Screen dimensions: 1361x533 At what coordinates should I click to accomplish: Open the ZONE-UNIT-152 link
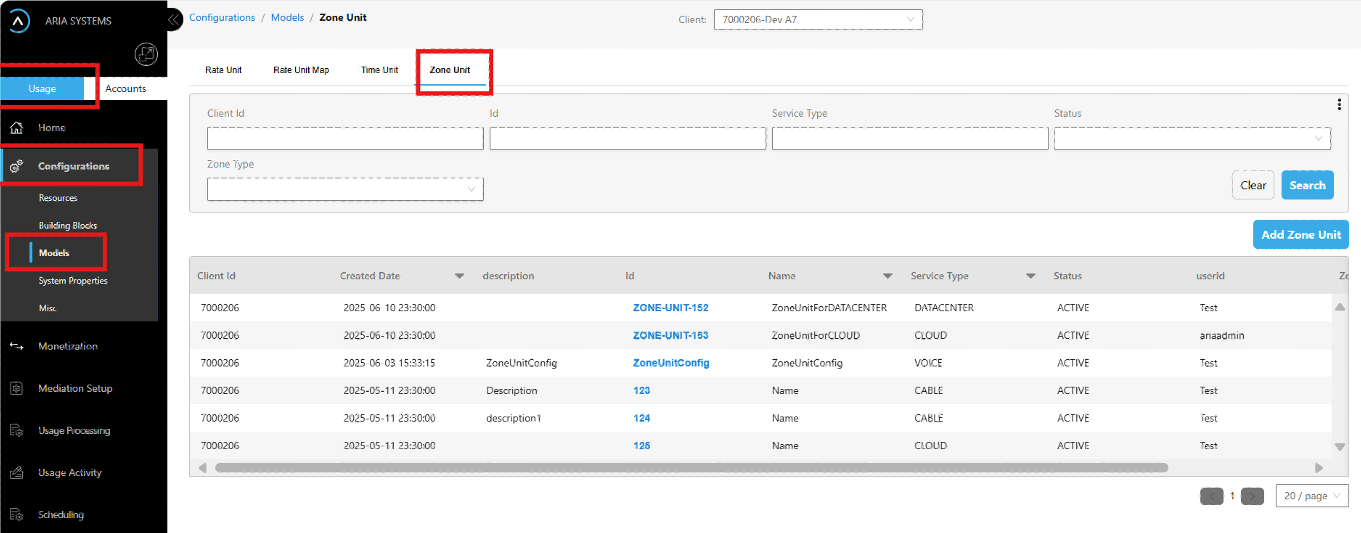click(x=670, y=308)
